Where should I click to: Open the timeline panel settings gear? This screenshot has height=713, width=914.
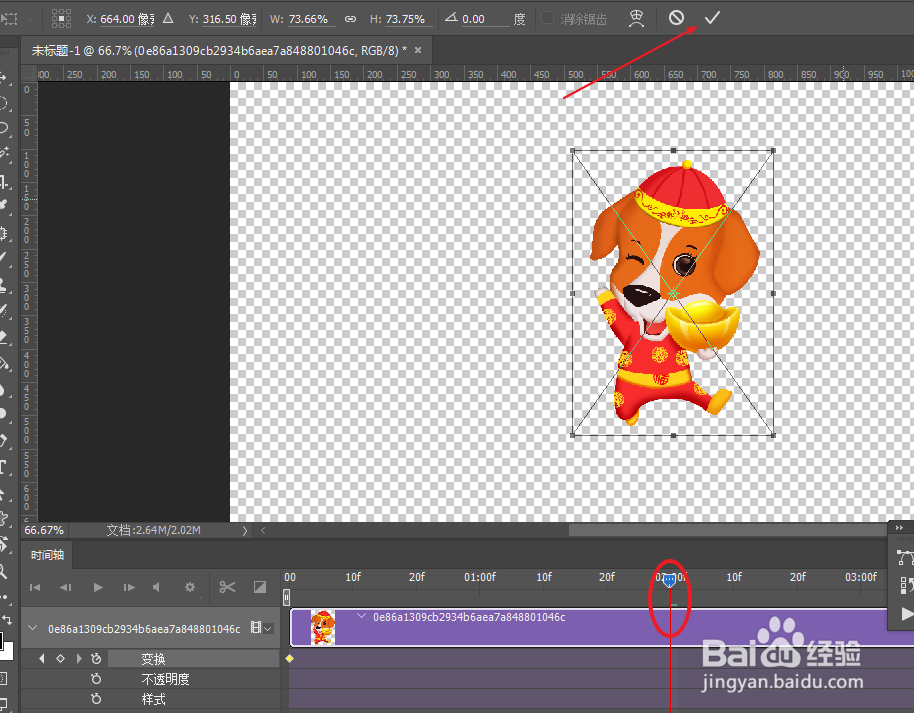190,587
